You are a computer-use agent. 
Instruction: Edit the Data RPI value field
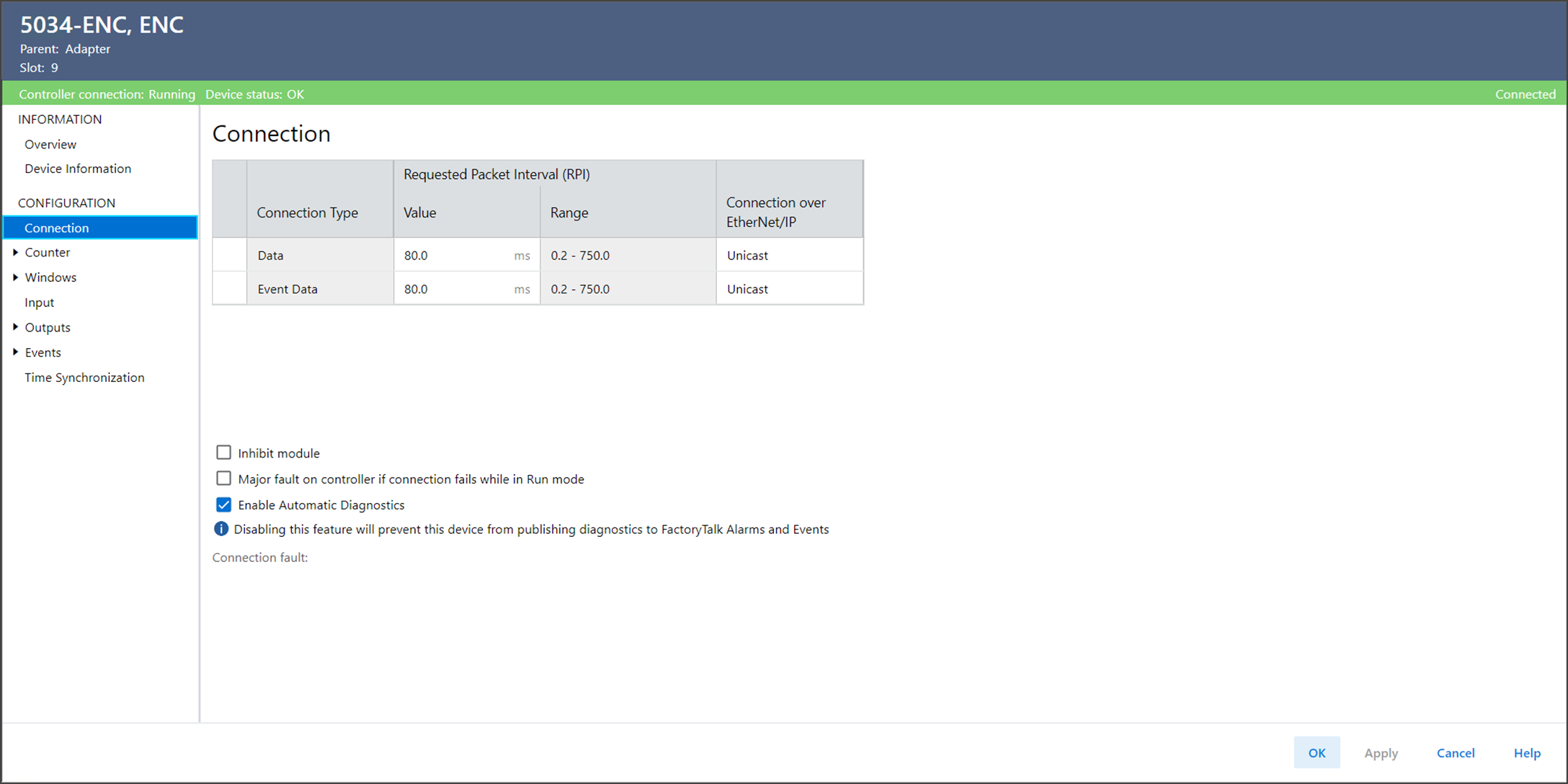point(454,255)
